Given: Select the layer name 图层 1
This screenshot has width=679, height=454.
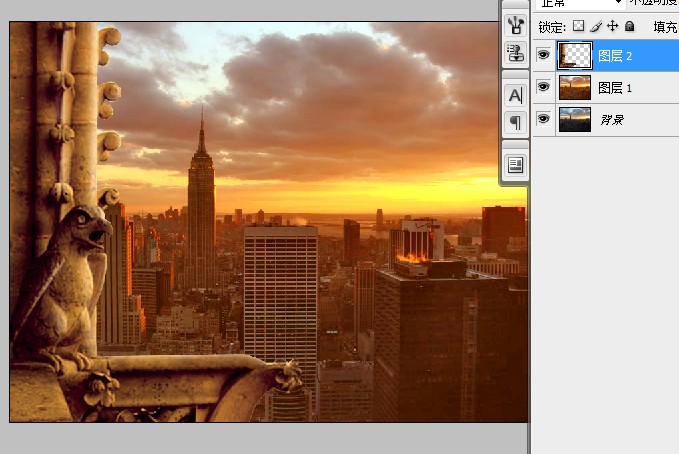Looking at the screenshot, I should coord(615,88).
